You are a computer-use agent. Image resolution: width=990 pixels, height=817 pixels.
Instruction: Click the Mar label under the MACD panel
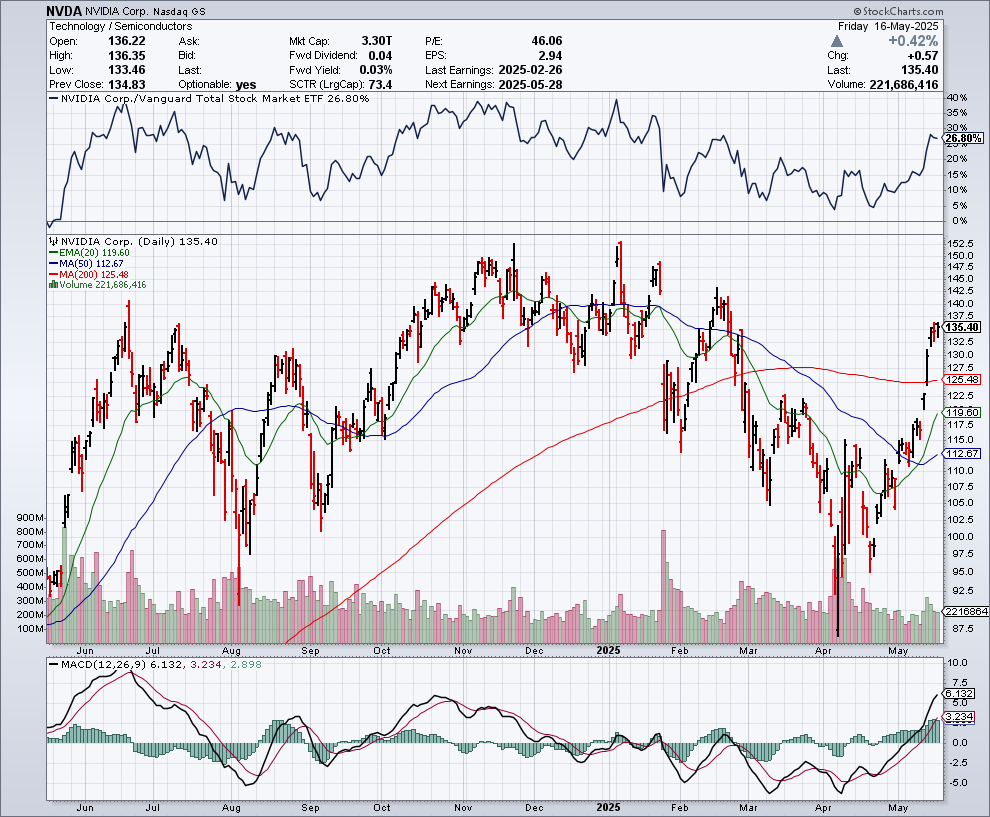[748, 808]
